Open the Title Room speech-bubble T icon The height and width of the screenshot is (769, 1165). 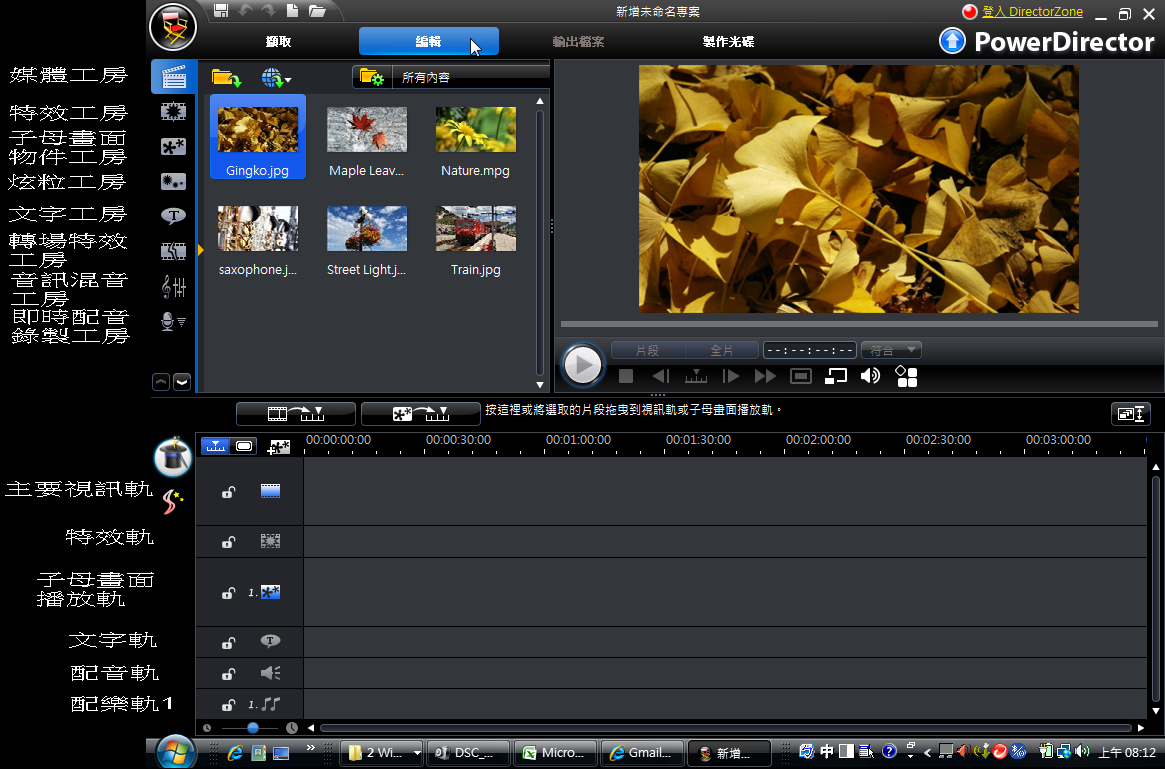point(174,216)
